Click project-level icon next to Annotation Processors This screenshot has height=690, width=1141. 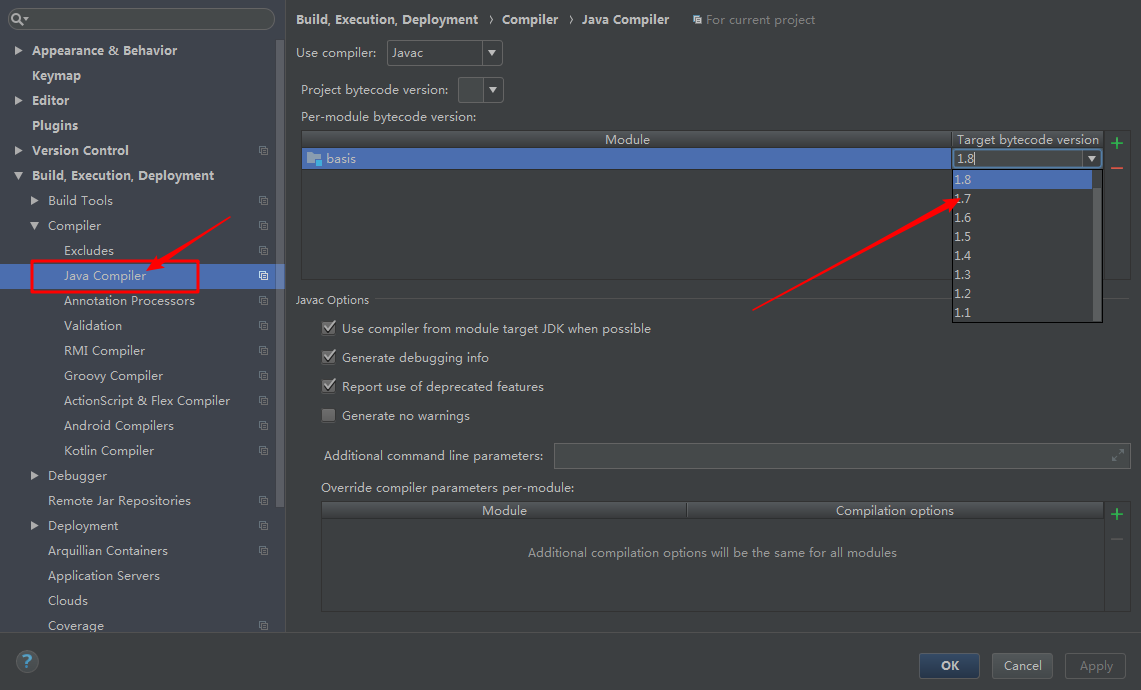point(263,301)
